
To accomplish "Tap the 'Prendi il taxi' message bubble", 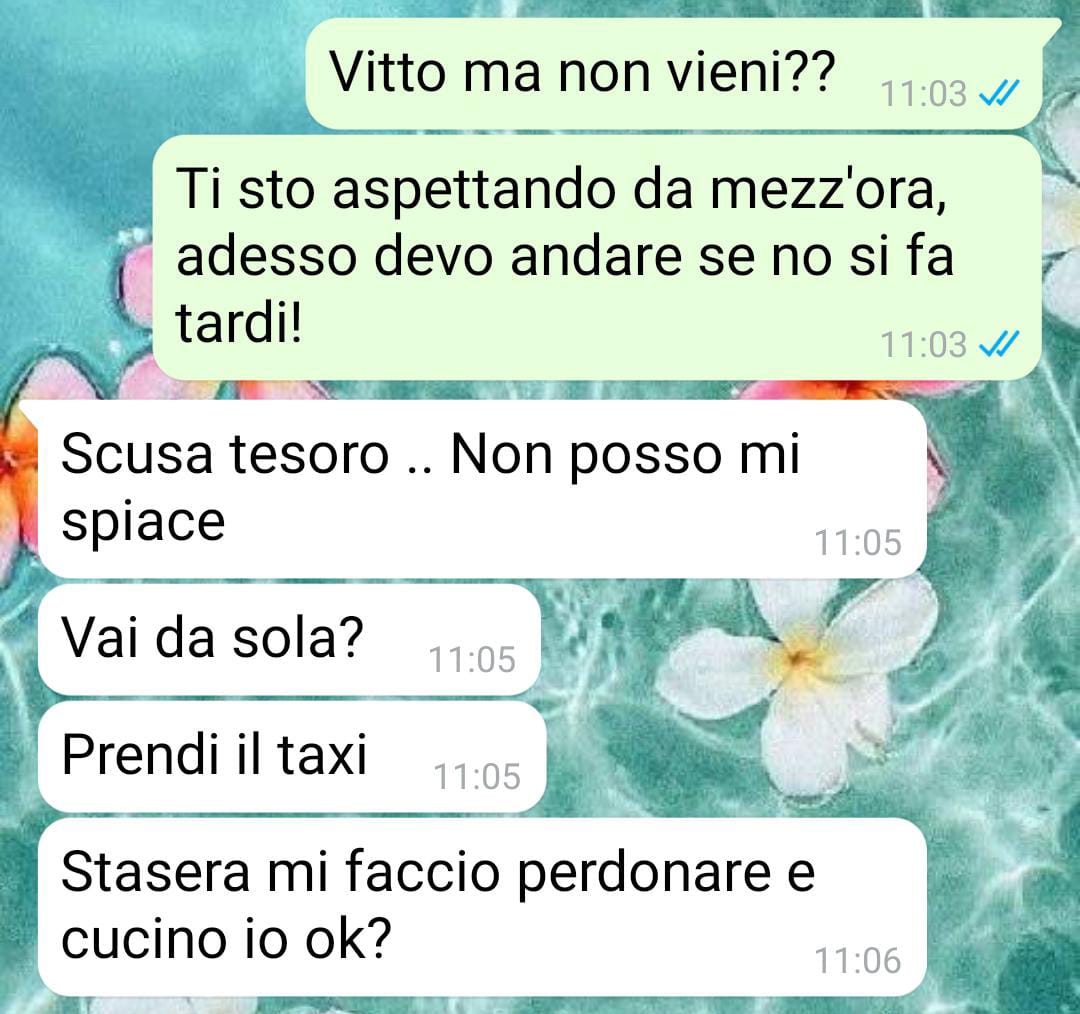I will coord(292,757).
